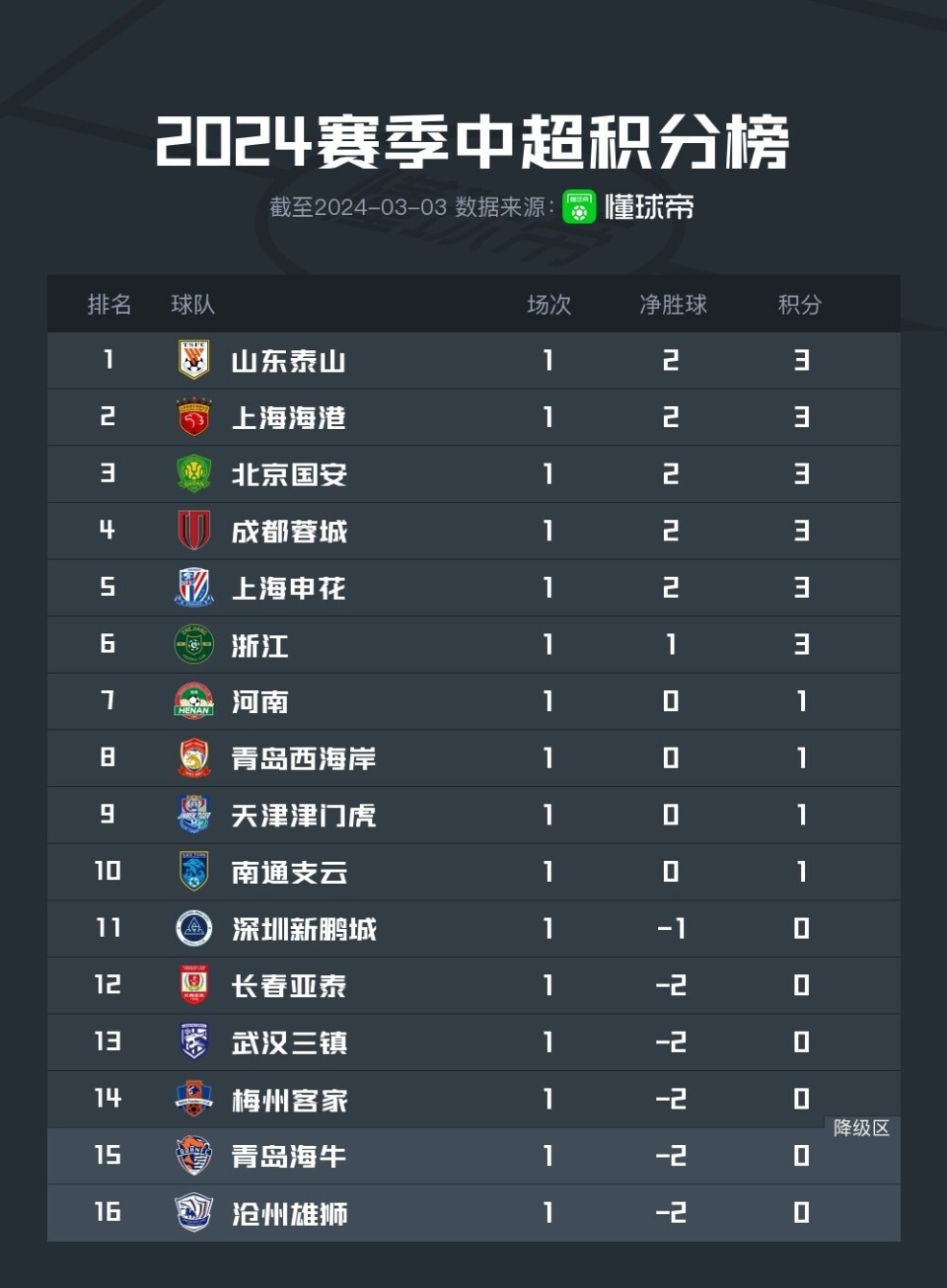This screenshot has height=1288, width=947.
Task: Select the Beijing Guoan green badge
Action: 193,474
